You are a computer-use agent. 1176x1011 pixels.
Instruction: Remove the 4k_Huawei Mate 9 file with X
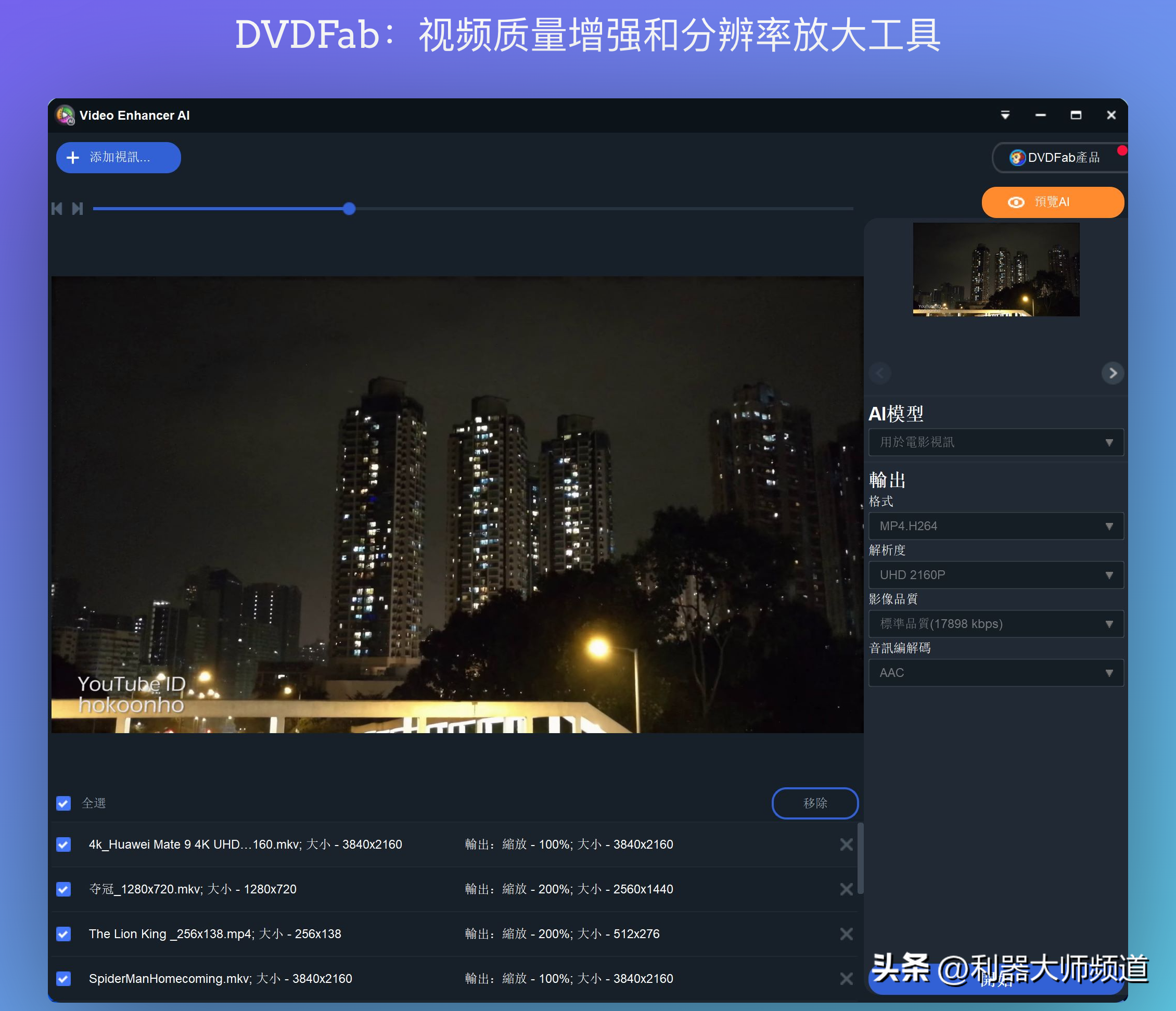click(x=846, y=844)
